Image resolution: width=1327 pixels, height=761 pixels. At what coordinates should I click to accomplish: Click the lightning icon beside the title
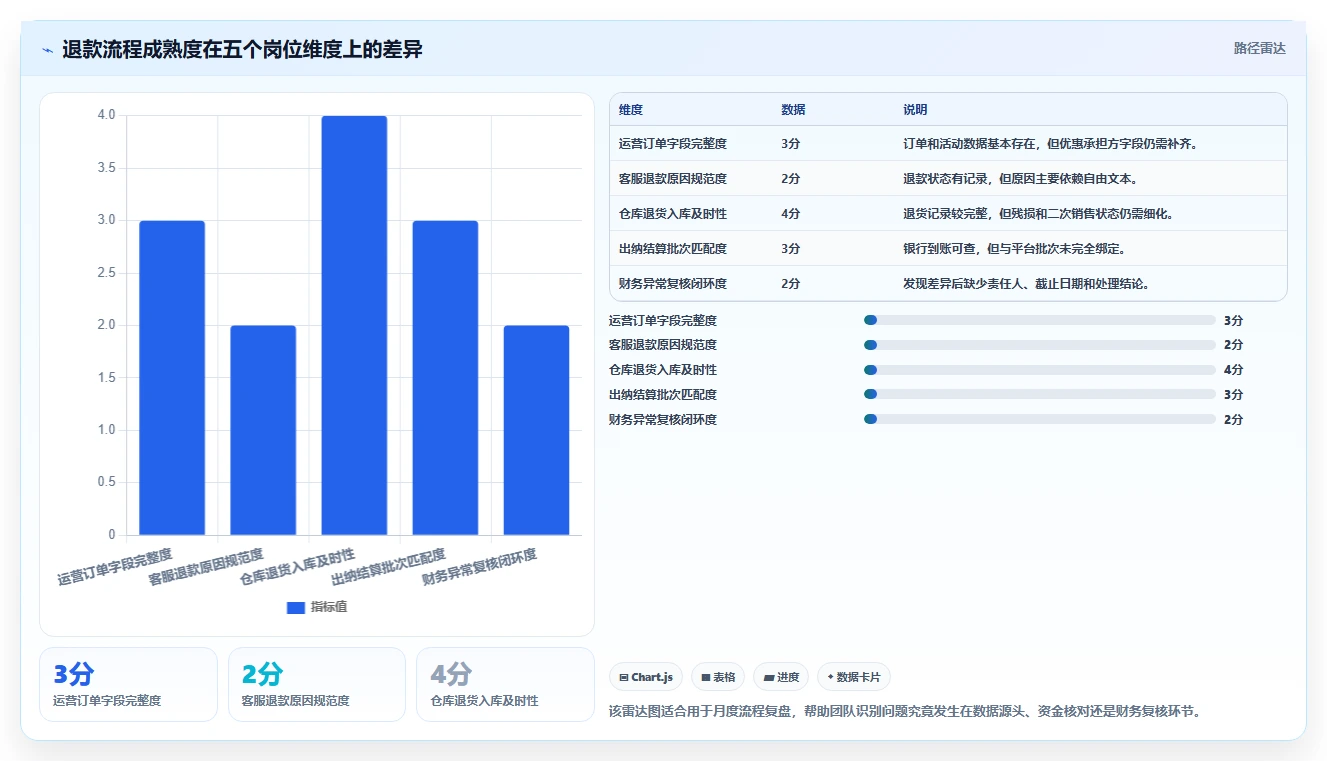pos(48,50)
